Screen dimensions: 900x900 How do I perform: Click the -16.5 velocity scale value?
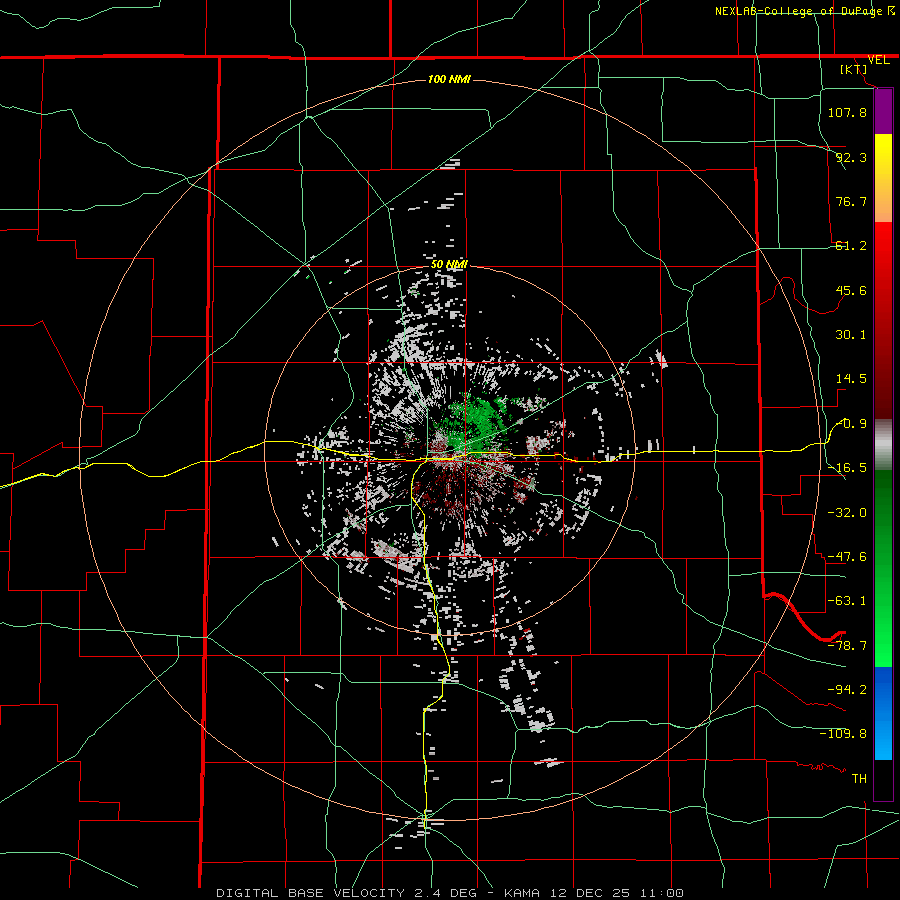(x=847, y=468)
